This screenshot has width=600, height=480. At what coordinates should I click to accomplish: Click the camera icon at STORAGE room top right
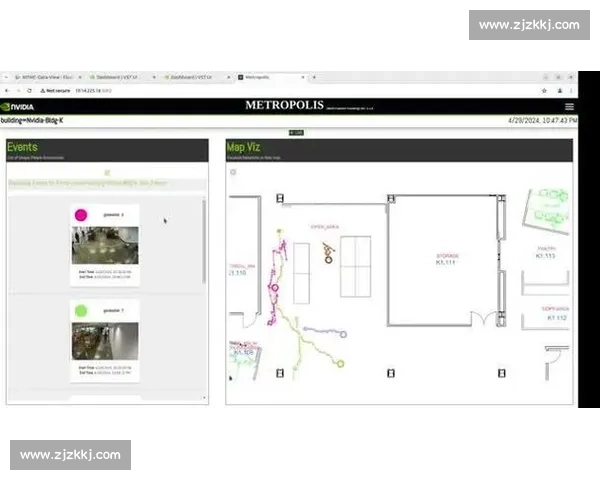501,198
